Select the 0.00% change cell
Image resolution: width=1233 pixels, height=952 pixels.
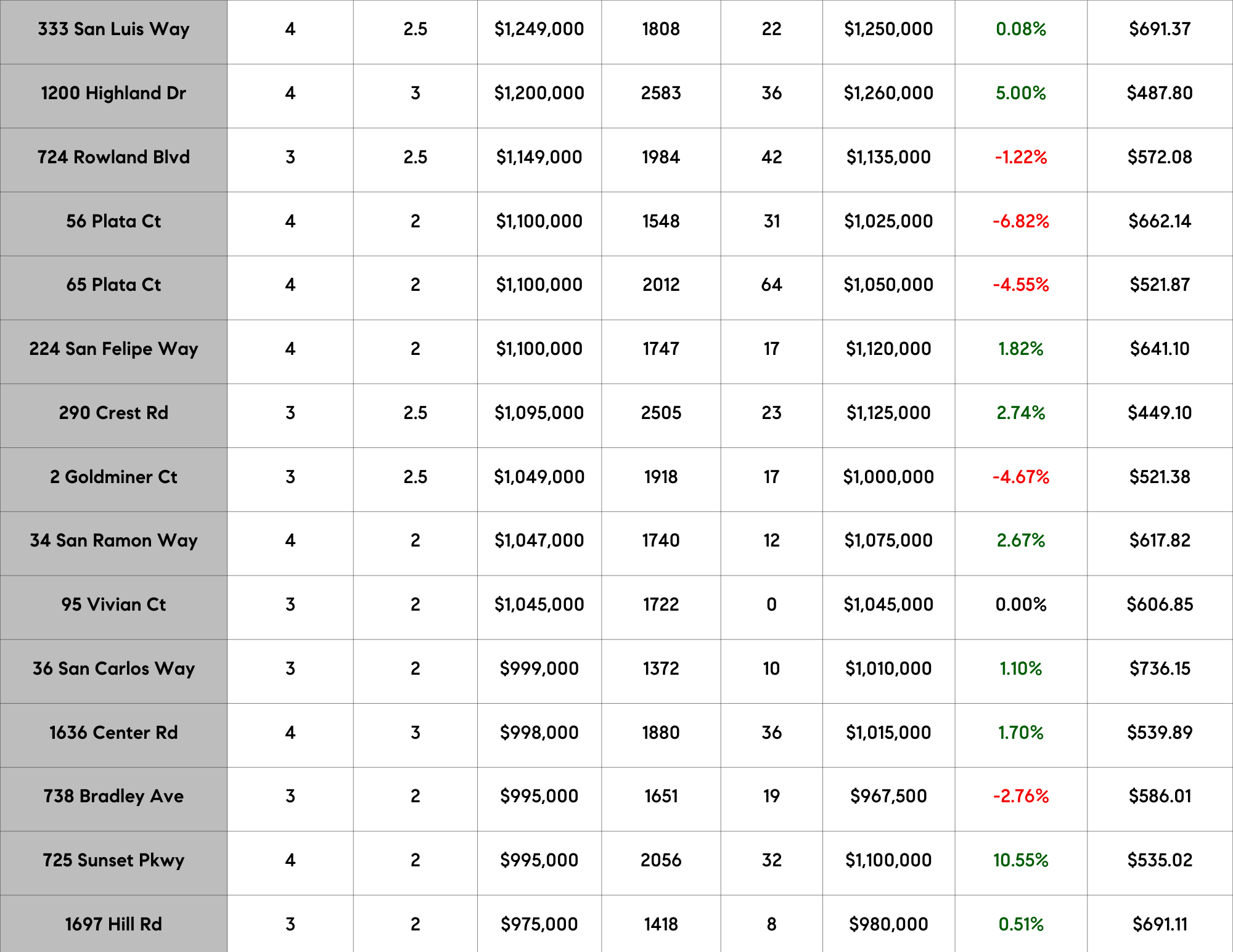pyautogui.click(x=1020, y=605)
